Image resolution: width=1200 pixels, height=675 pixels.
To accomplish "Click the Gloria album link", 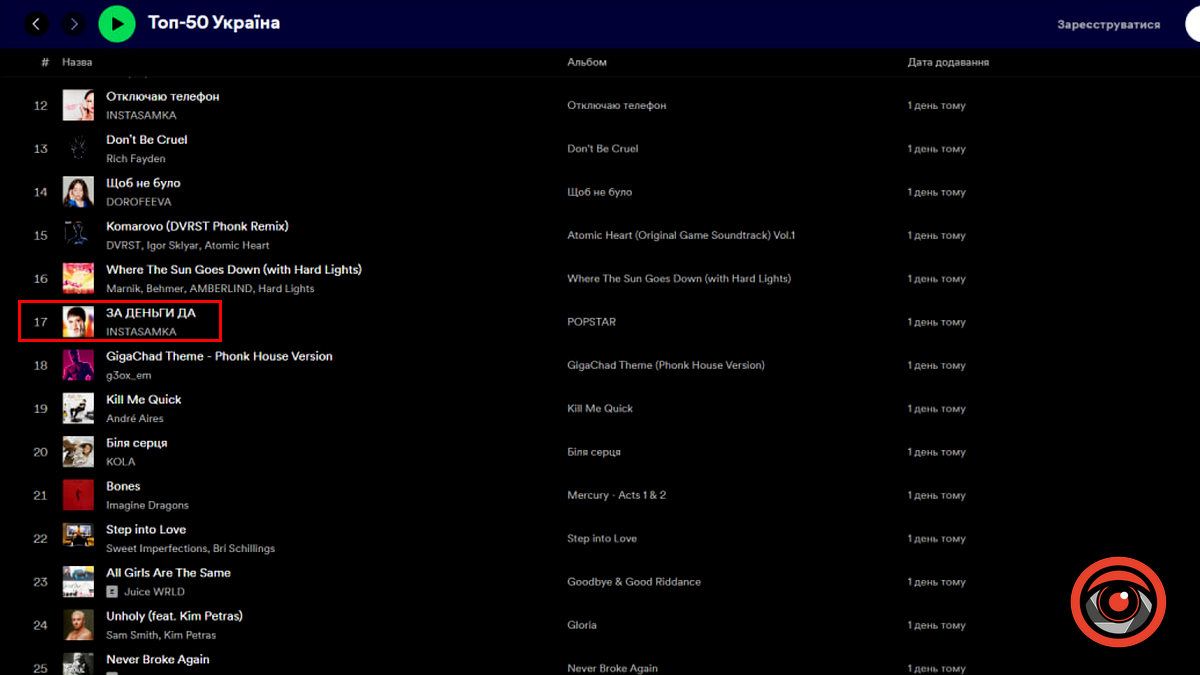I will (x=581, y=625).
